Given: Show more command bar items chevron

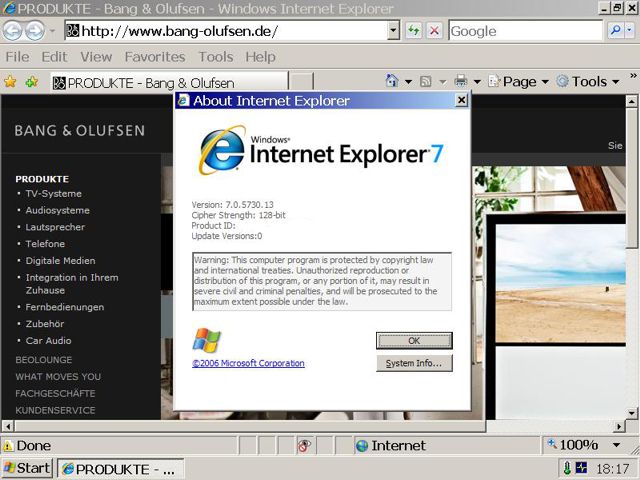Looking at the screenshot, I should tap(633, 76).
